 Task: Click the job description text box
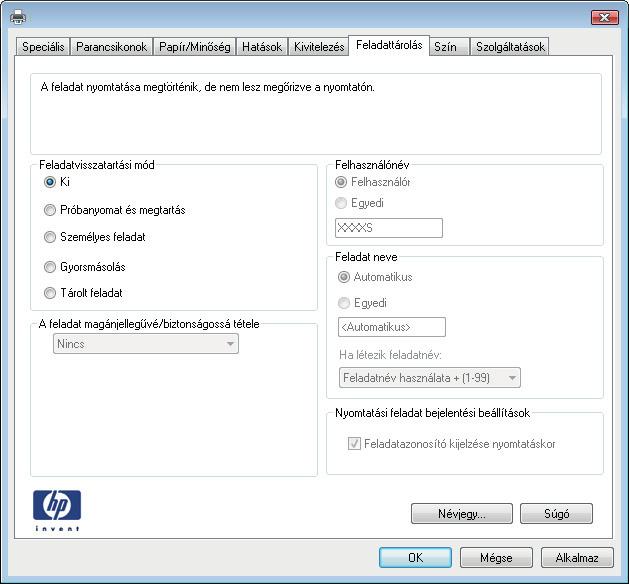coord(316,114)
